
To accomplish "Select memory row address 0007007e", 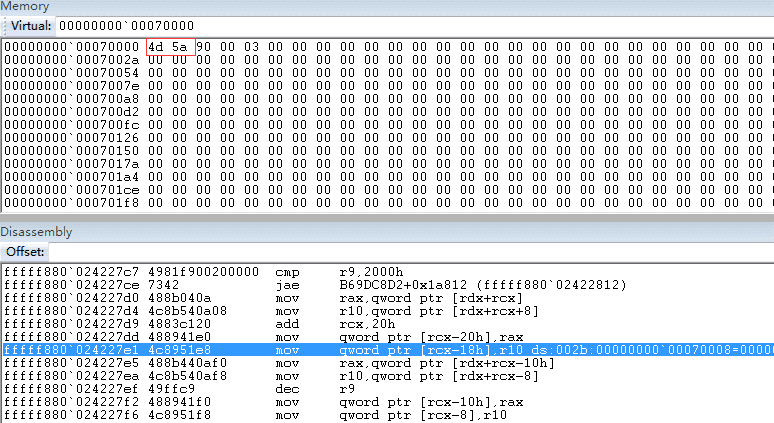I will [x=72, y=86].
